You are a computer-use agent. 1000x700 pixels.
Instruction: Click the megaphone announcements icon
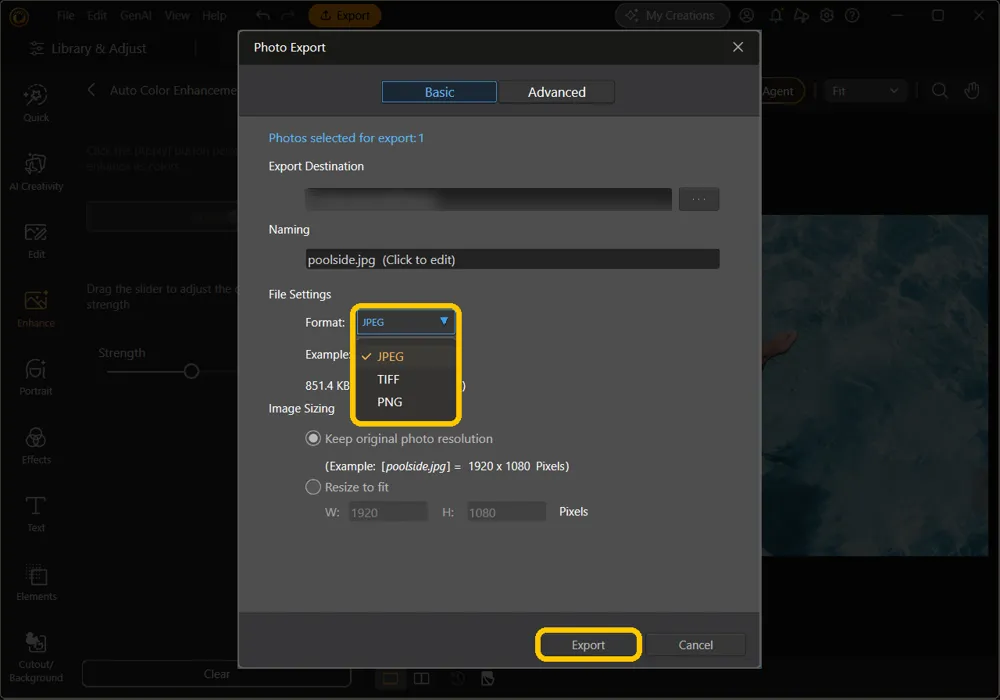801,15
